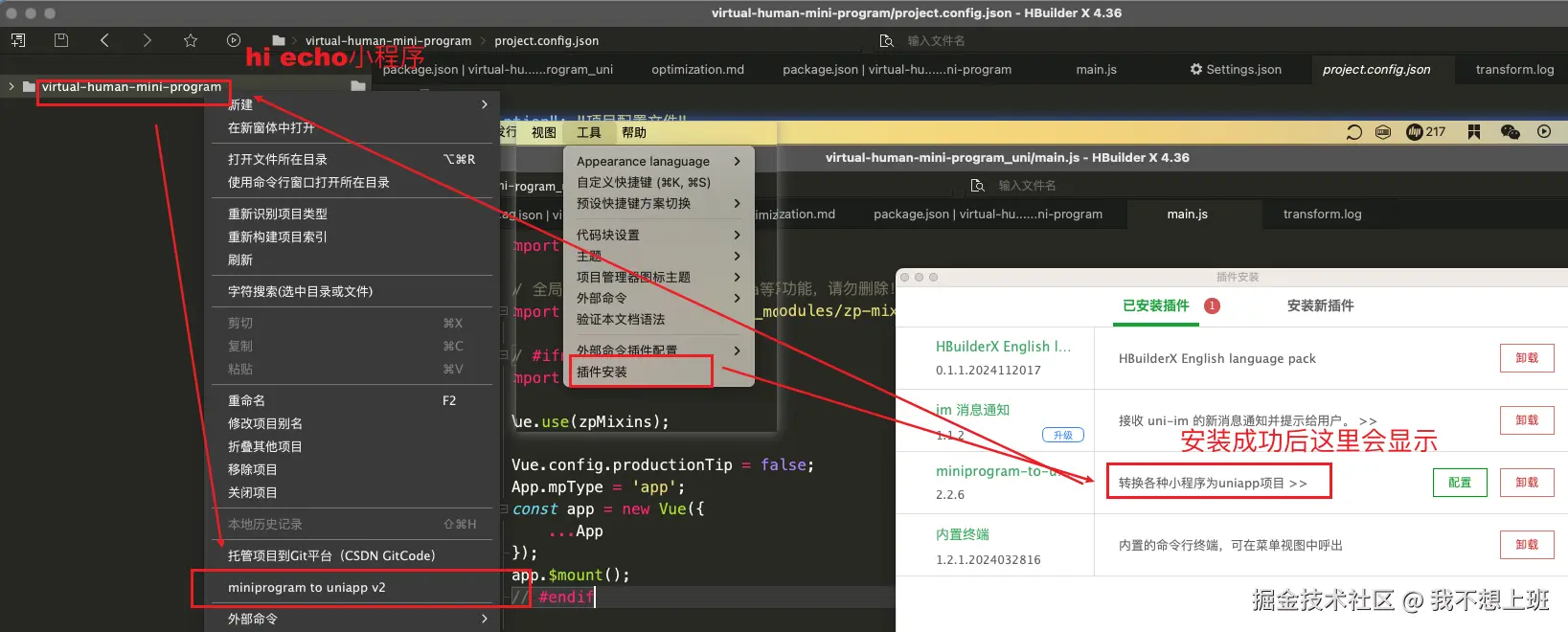Switch to 安装新插件 tab
1568x632 pixels.
1320,305
